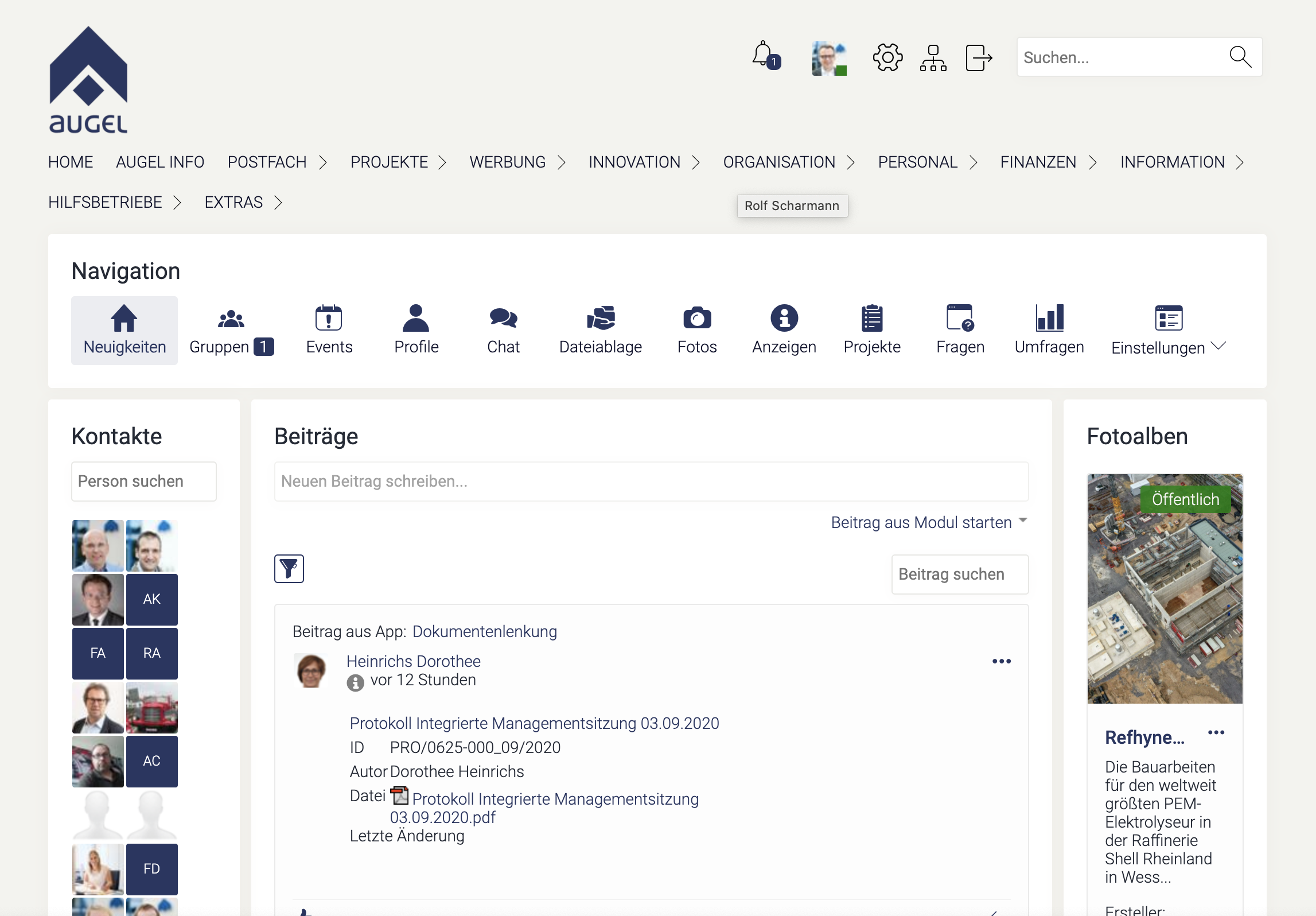Open the Heinrichs Dorothee post options menu
1316x916 pixels.
click(x=1001, y=662)
